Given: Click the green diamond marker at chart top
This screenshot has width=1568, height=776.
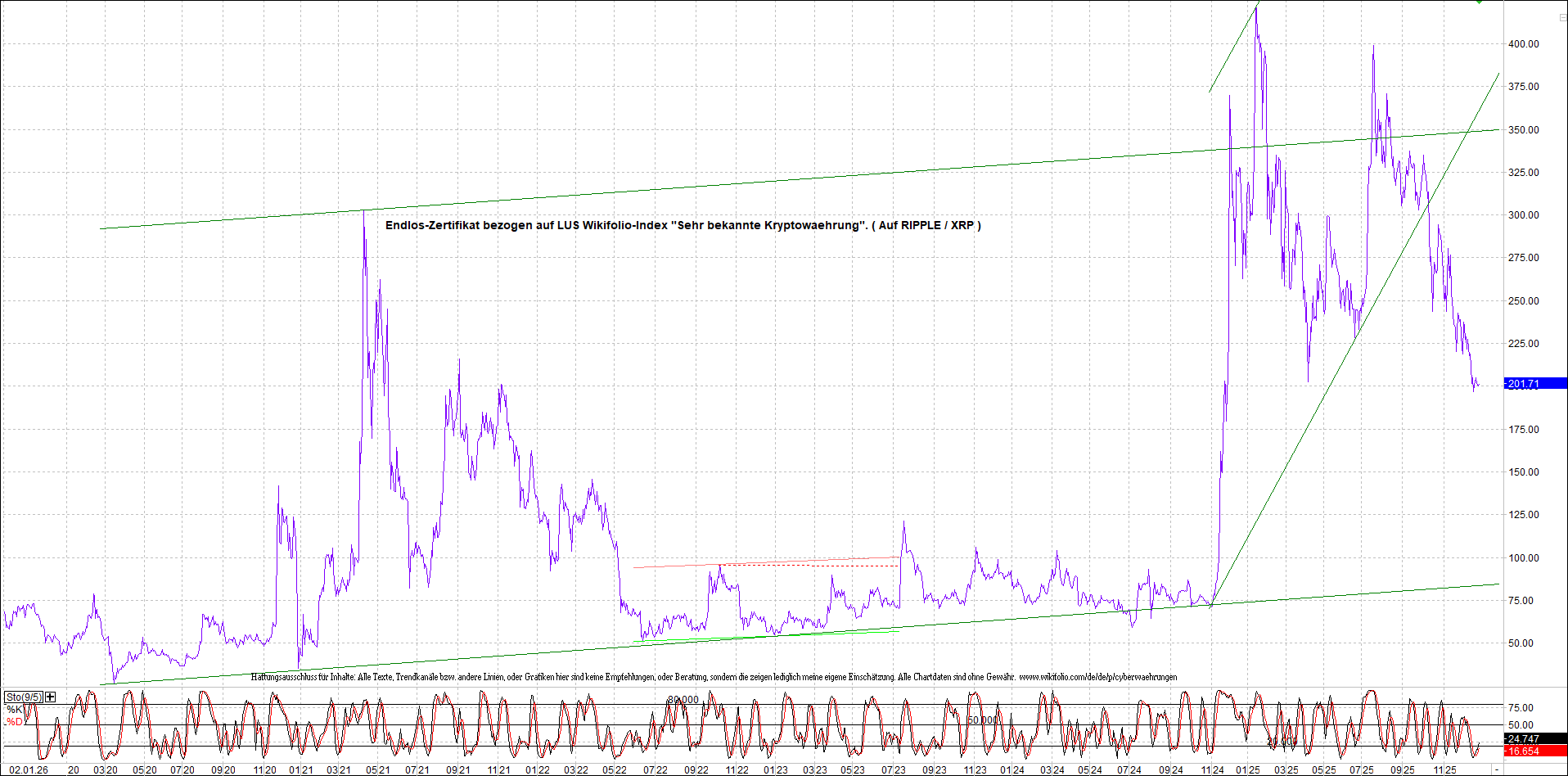Looking at the screenshot, I should pos(1479,2).
